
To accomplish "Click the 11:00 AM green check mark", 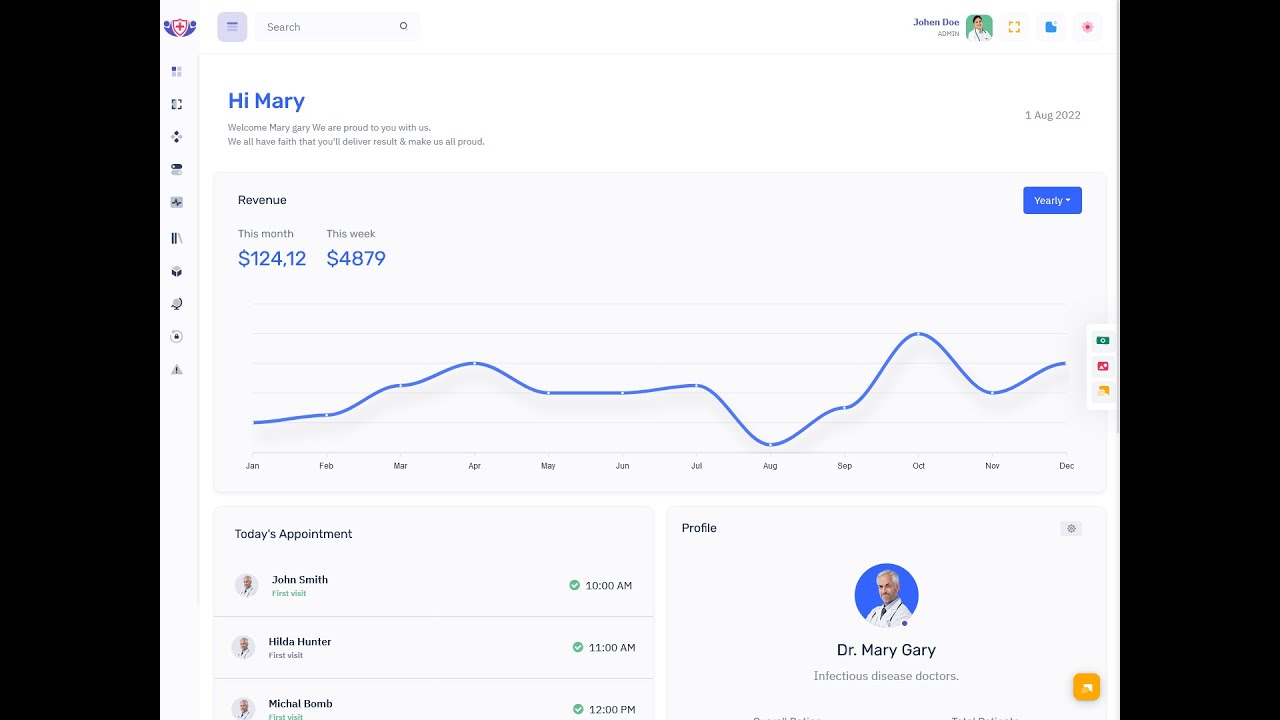I will 577,647.
